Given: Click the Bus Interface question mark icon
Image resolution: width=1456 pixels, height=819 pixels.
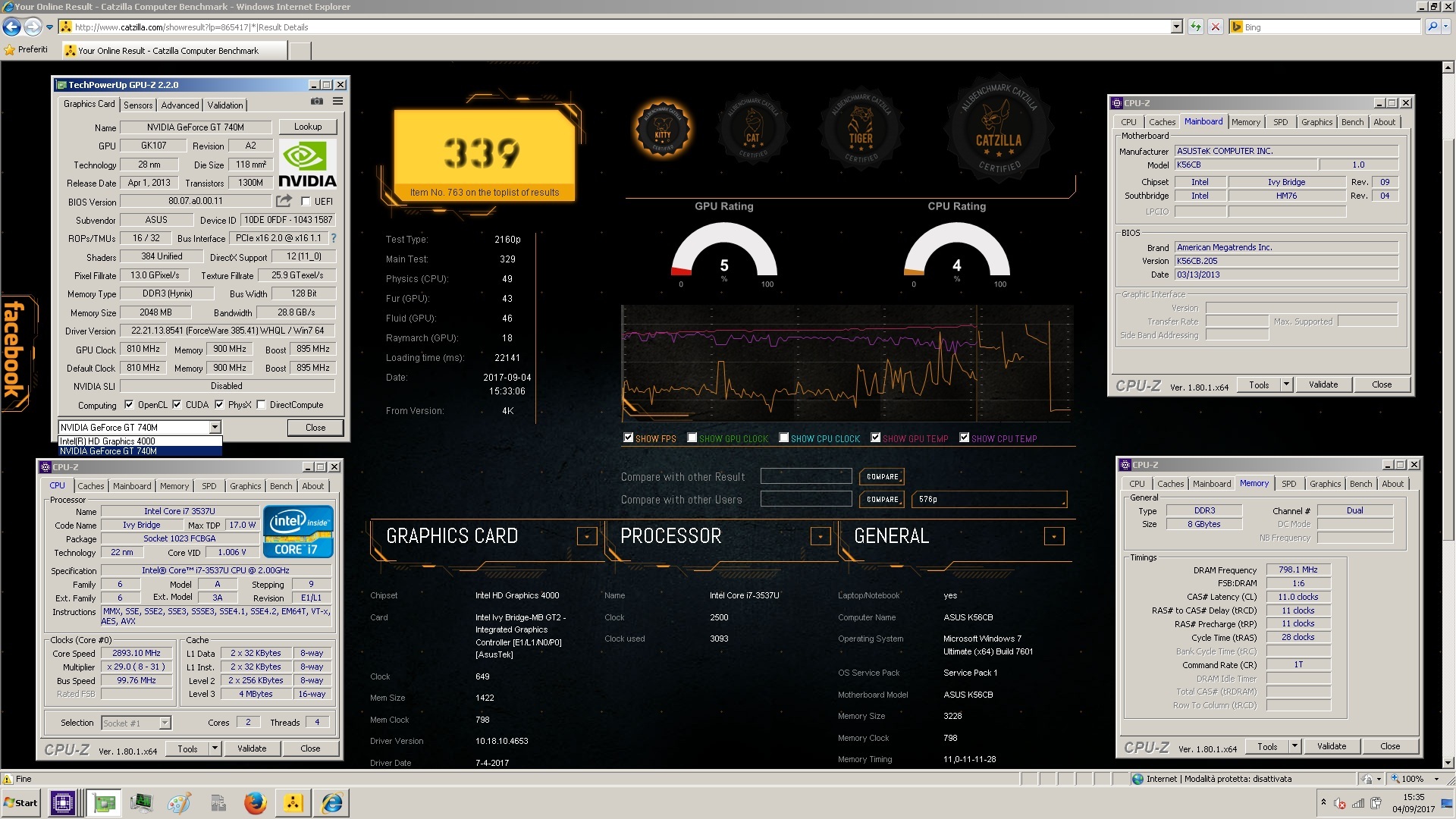Looking at the screenshot, I should point(333,238).
